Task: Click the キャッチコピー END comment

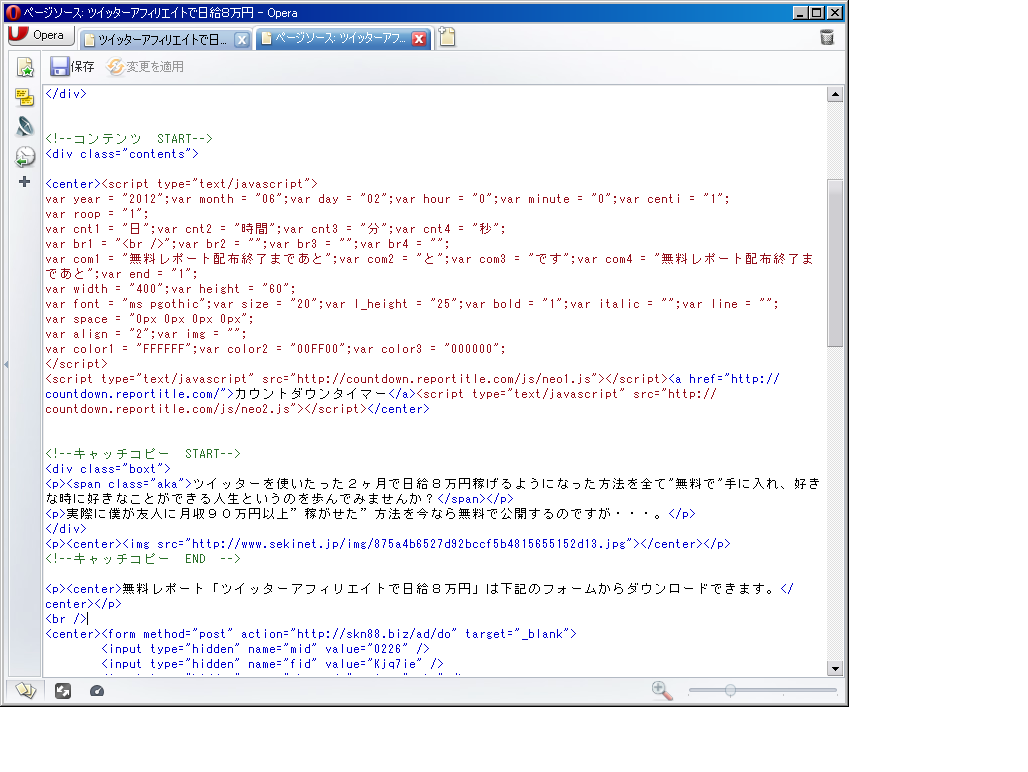Action: point(143,559)
